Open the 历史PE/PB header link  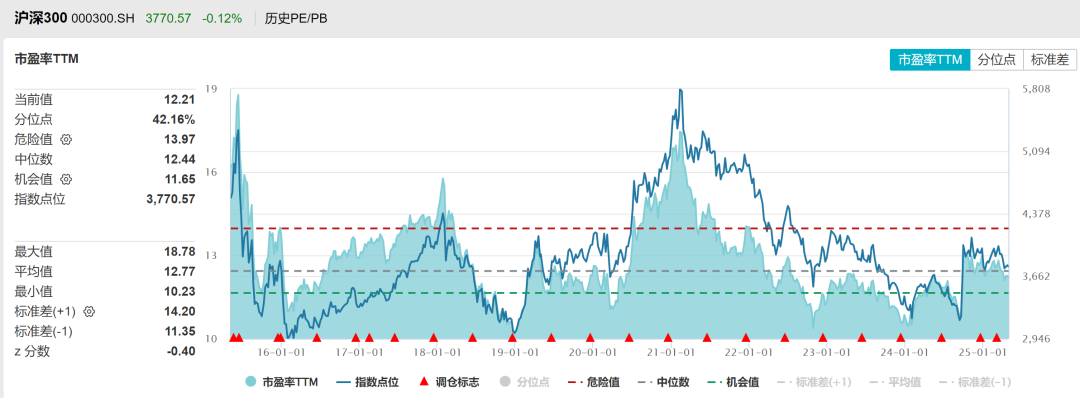click(296, 19)
